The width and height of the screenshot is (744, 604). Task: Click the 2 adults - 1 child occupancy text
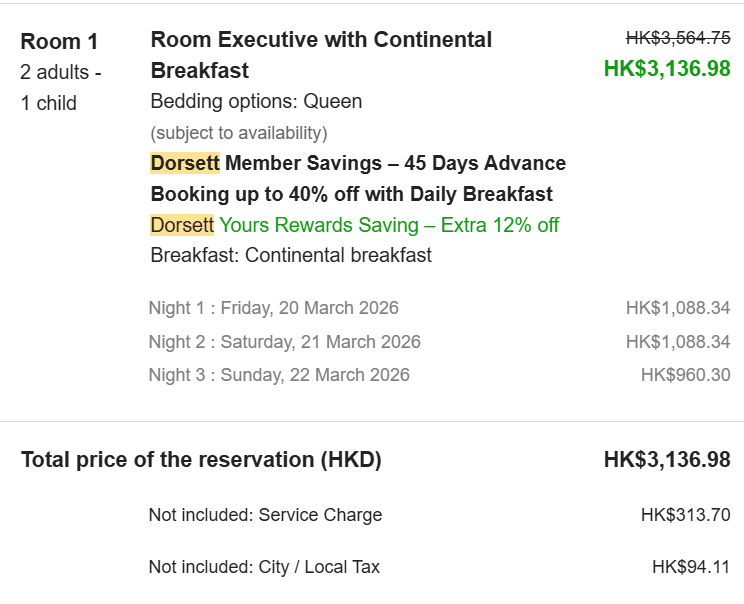point(61,88)
